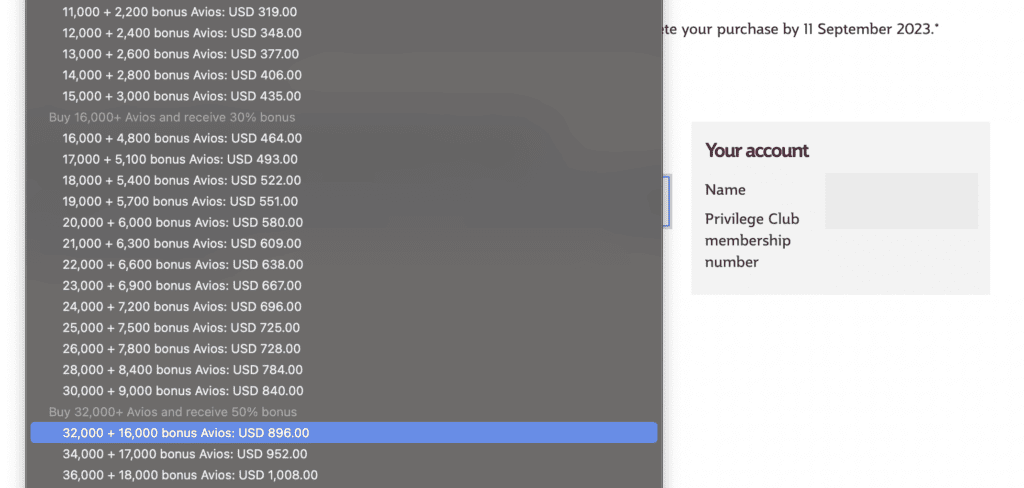Image resolution: width=1024 pixels, height=488 pixels.
Task: Choose 18,000 + 5,400 bonus Avios USD 522.00
Action: tap(180, 180)
